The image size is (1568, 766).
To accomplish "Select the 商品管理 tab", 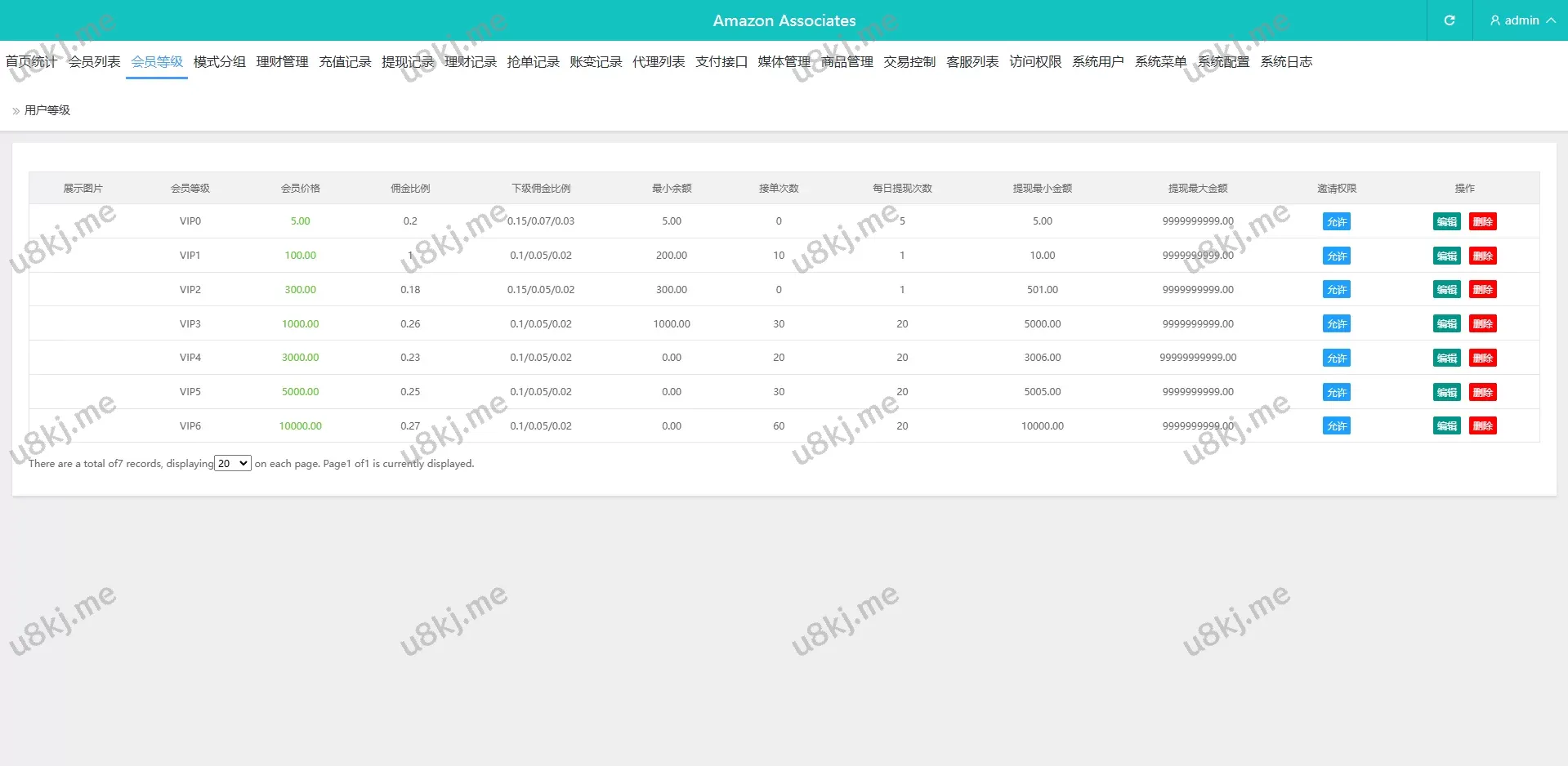I will (x=847, y=62).
